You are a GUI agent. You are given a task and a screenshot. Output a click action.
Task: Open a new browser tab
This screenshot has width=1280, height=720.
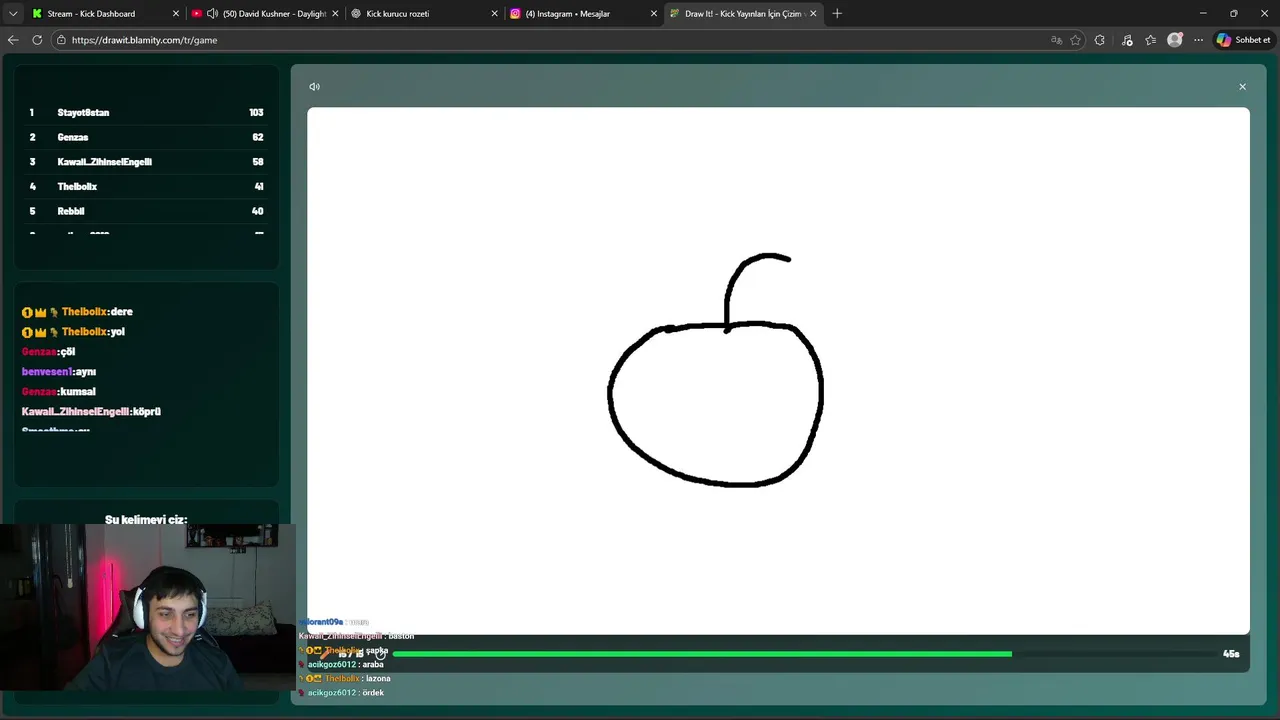click(x=837, y=14)
